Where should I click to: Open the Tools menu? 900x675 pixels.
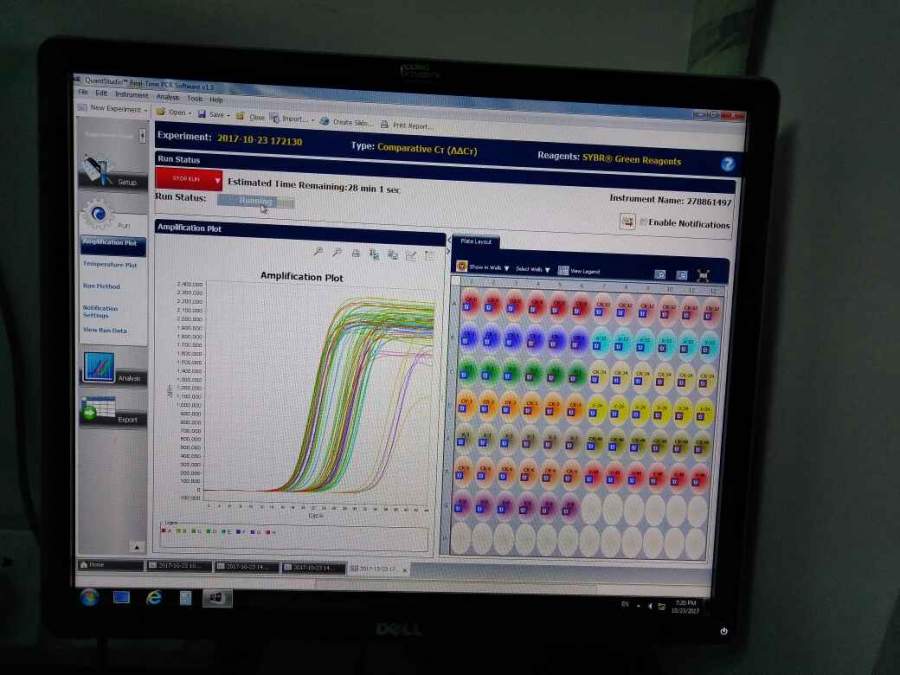click(x=195, y=98)
